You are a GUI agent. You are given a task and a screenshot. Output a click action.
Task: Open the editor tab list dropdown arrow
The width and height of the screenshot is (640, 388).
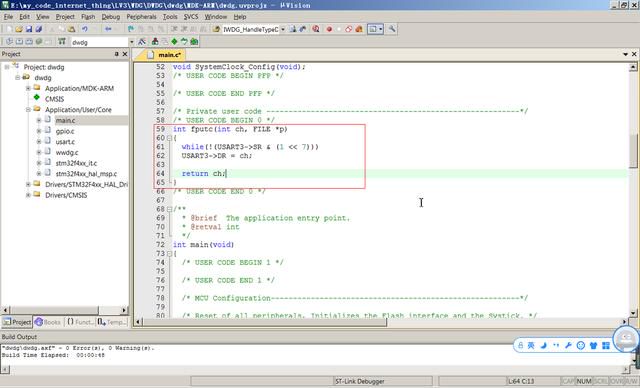coord(625,54)
